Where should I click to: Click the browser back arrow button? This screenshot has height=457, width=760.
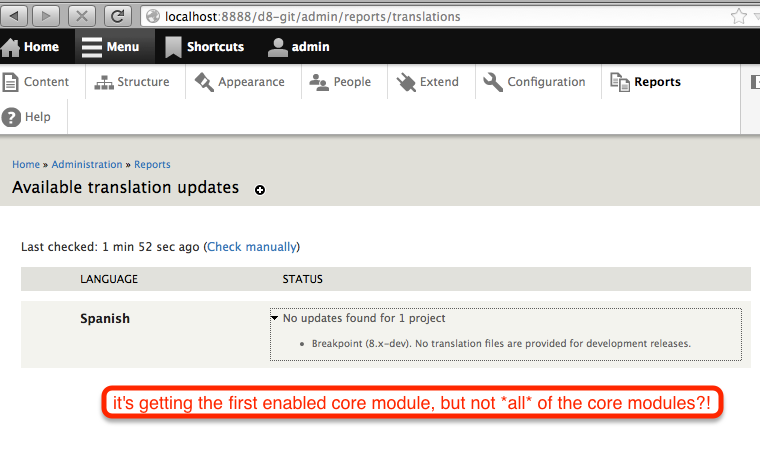pos(15,16)
